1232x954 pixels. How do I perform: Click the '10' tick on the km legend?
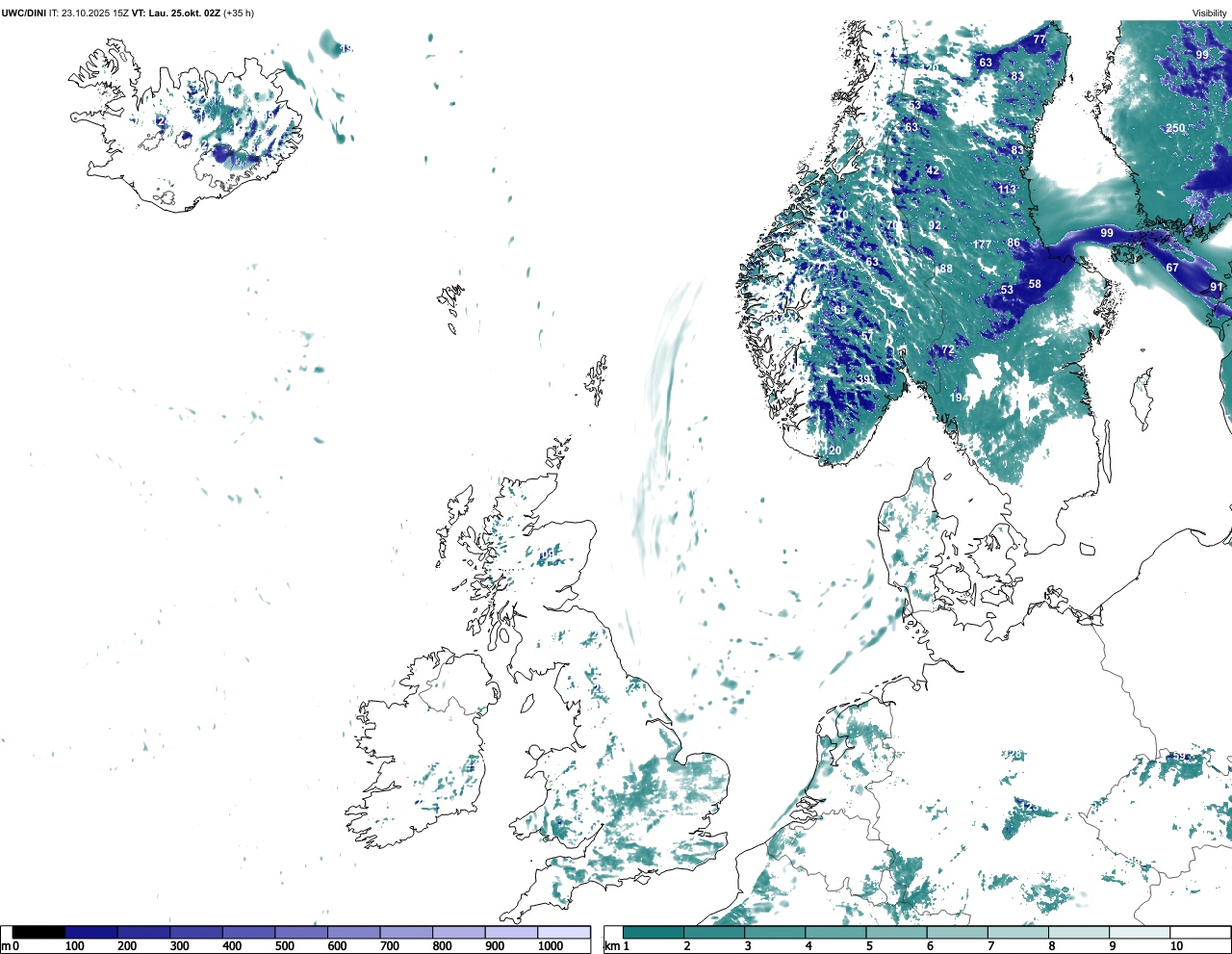pos(1176,946)
